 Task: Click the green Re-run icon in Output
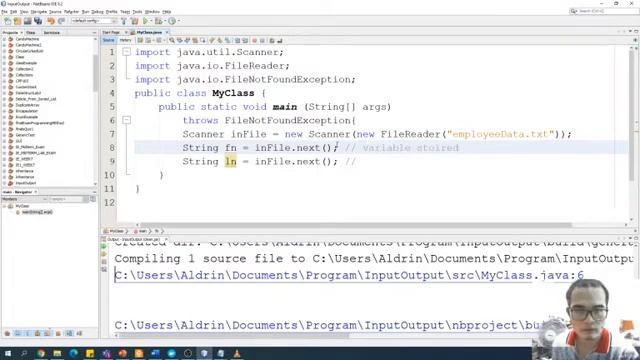(104, 246)
